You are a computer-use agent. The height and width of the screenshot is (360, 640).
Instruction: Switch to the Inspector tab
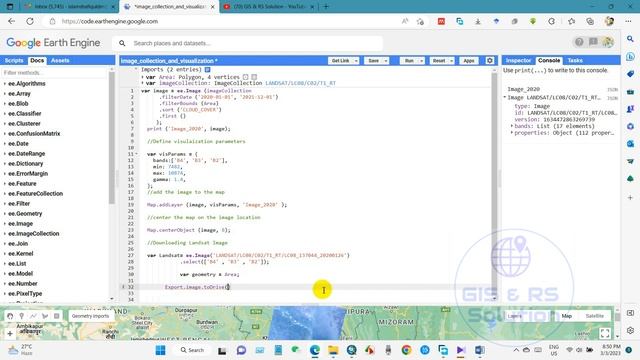pos(518,60)
